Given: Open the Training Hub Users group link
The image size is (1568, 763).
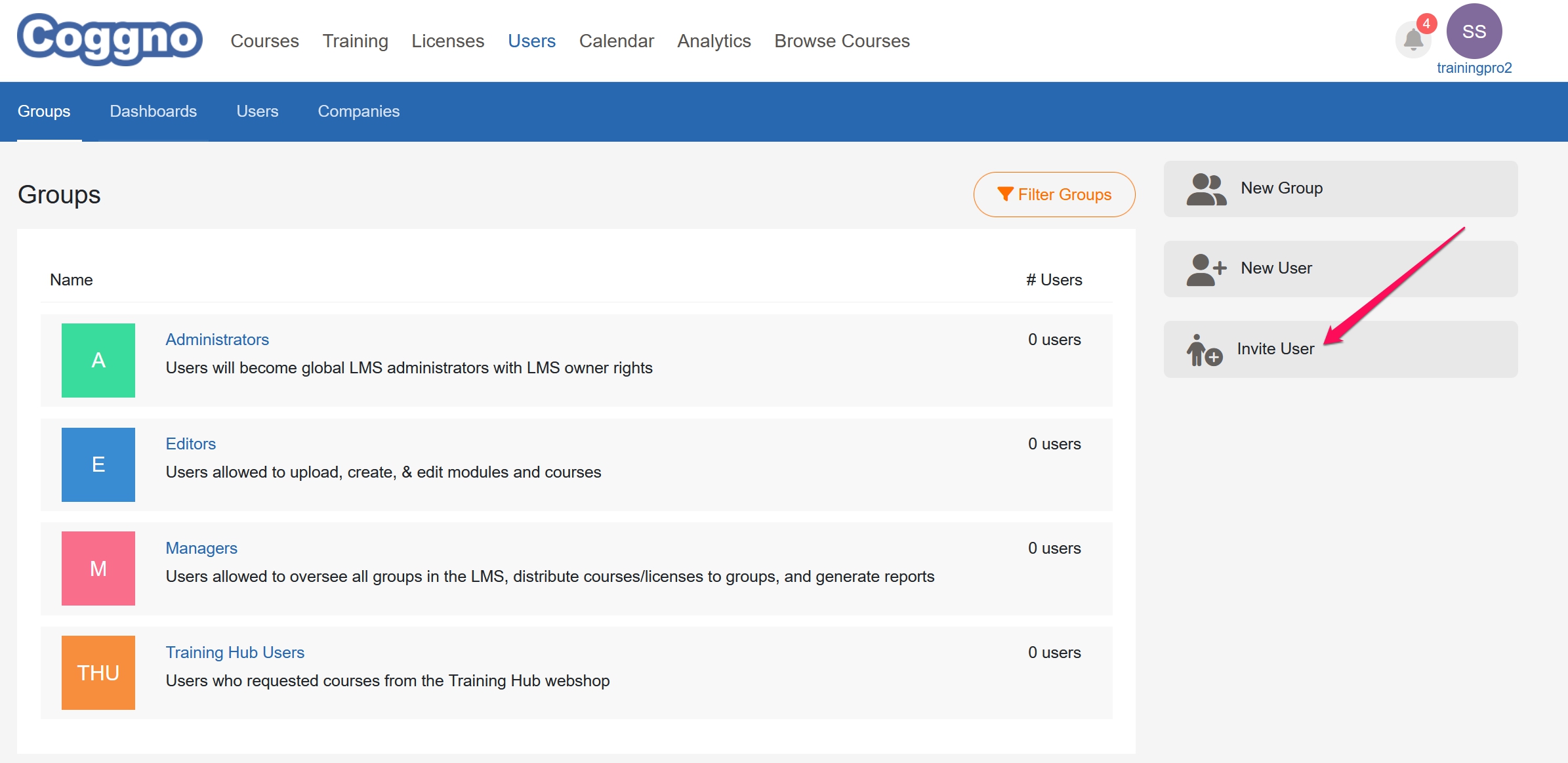Looking at the screenshot, I should tap(235, 652).
